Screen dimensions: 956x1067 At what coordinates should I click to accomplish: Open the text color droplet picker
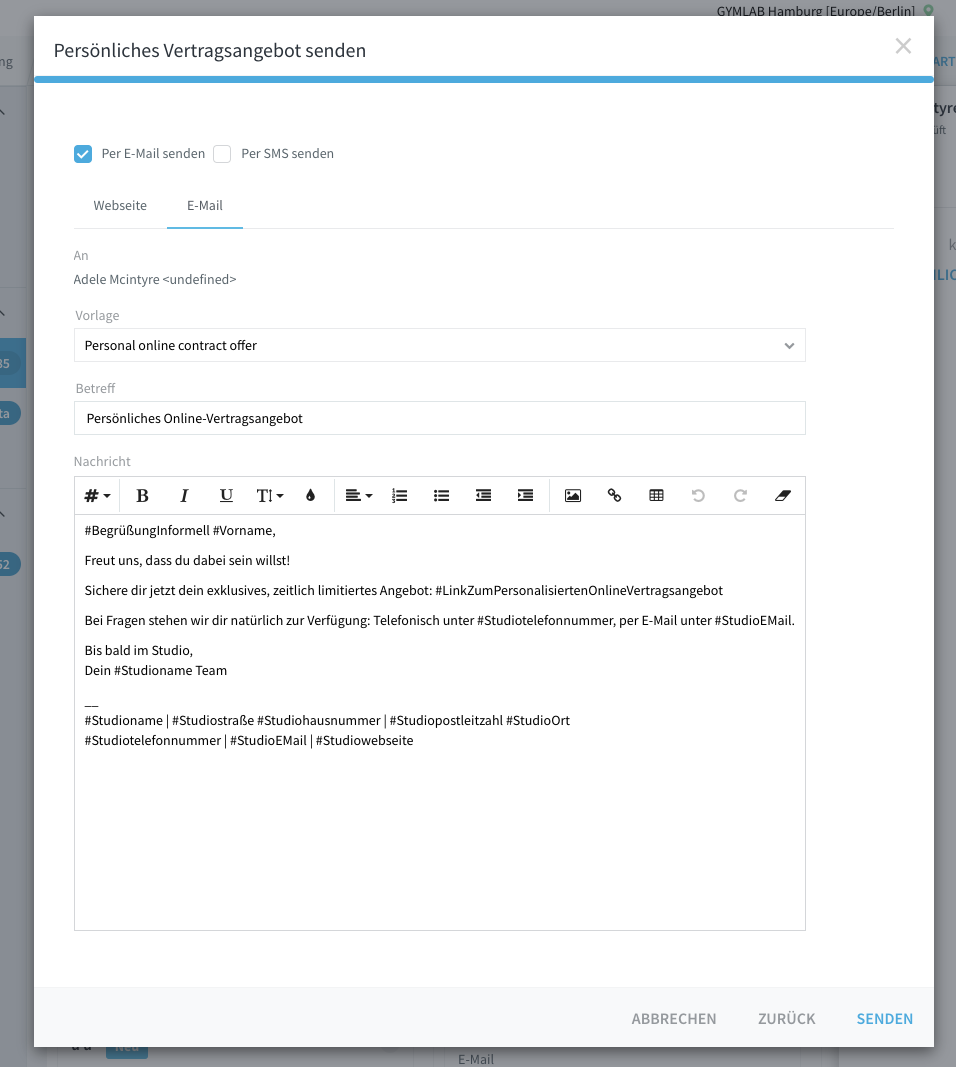pos(310,495)
